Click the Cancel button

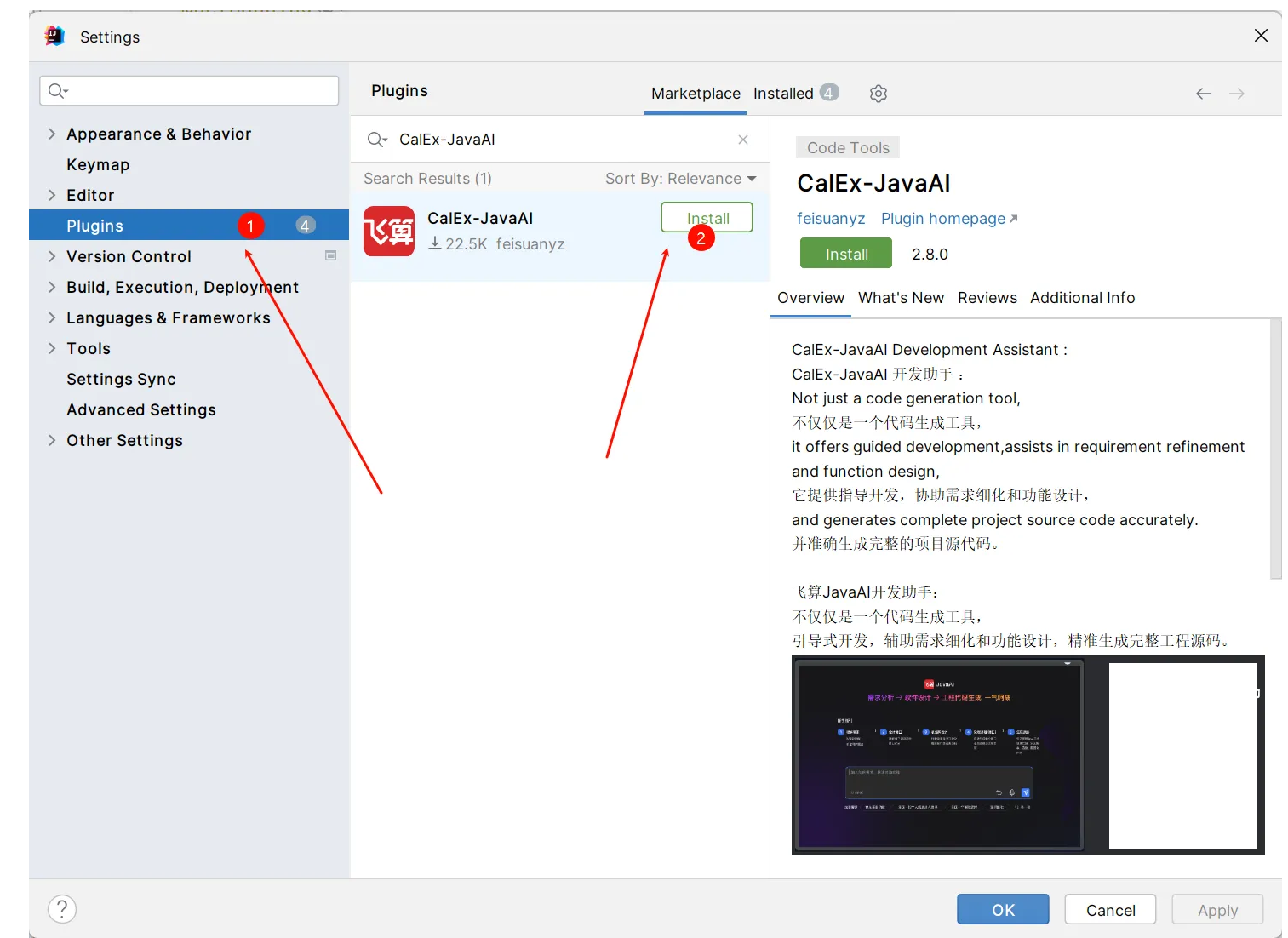[1110, 910]
